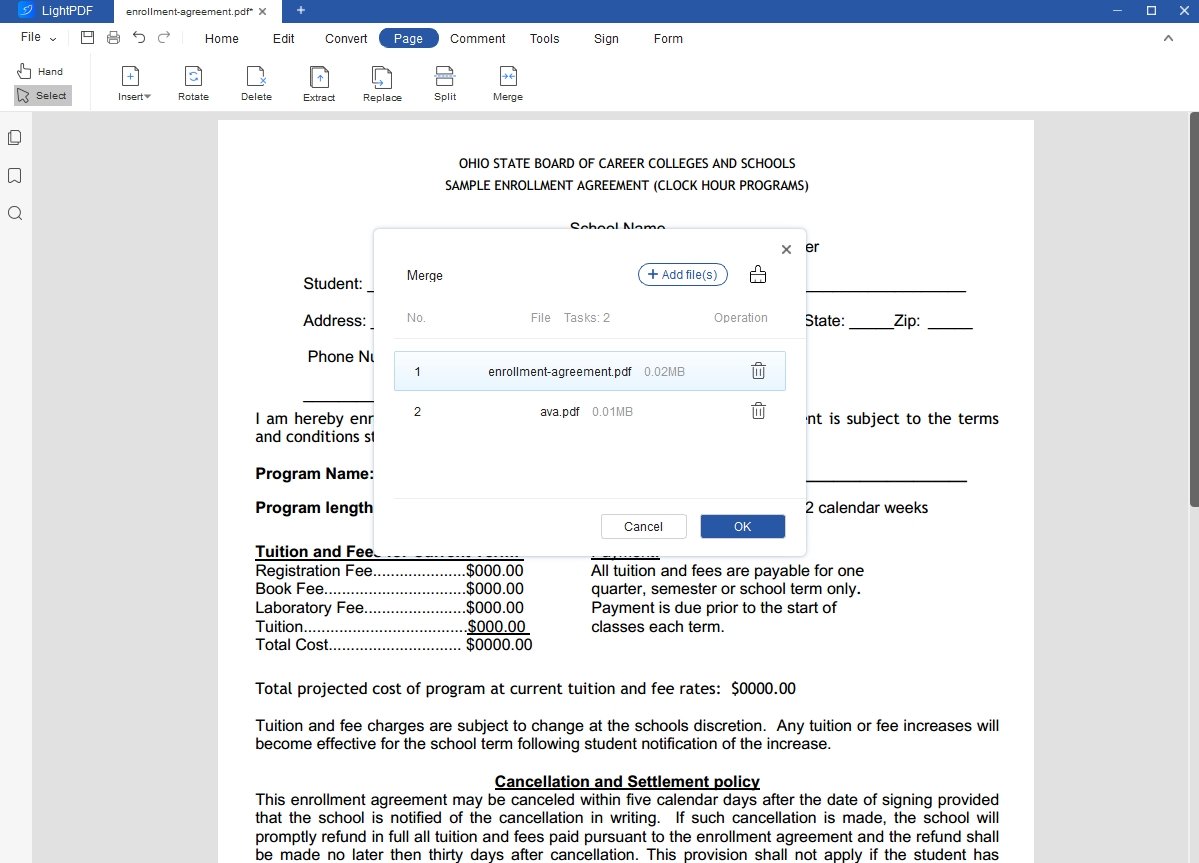Image resolution: width=1199 pixels, height=863 pixels.
Task: Click the clear list icon beside Add file(s)
Action: pyautogui.click(x=758, y=275)
